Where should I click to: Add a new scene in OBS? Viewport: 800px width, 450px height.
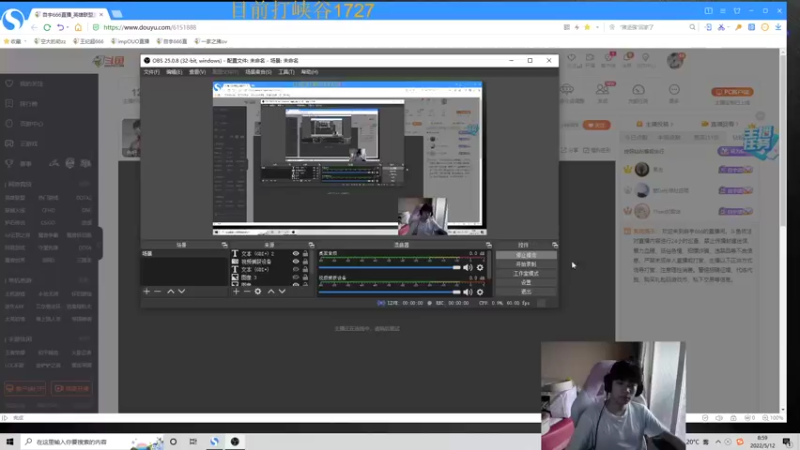[x=146, y=291]
